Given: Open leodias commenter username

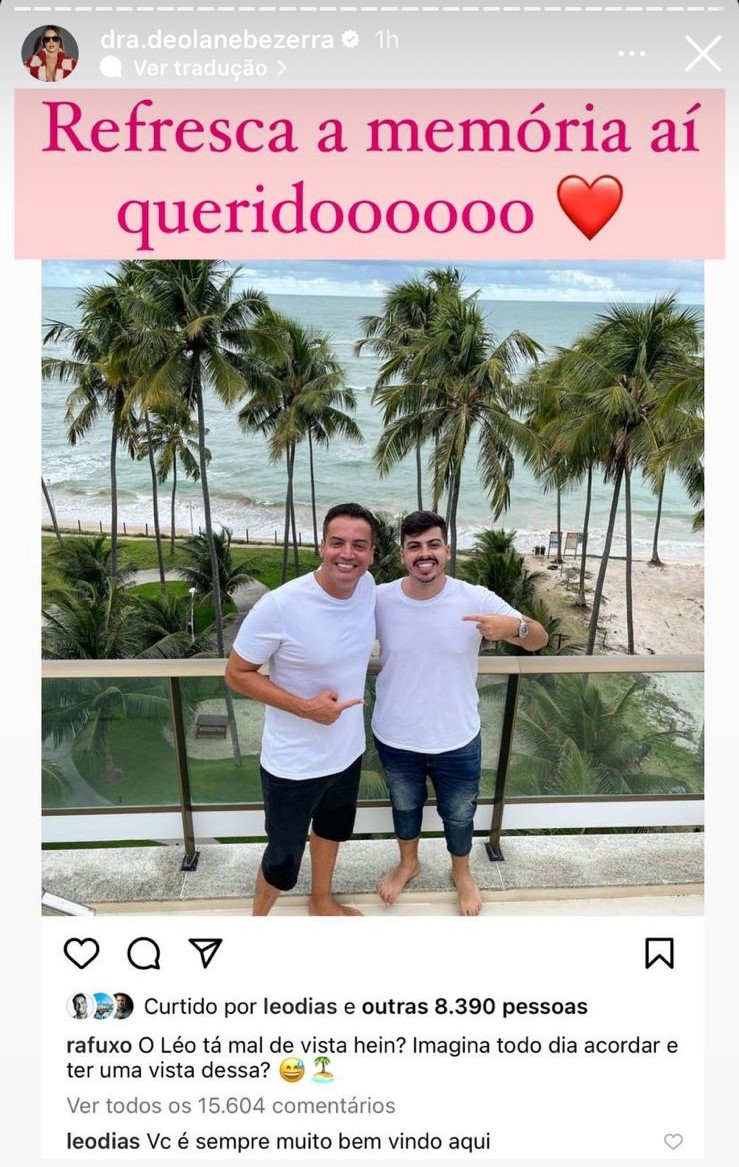Looking at the screenshot, I should point(103,1141).
